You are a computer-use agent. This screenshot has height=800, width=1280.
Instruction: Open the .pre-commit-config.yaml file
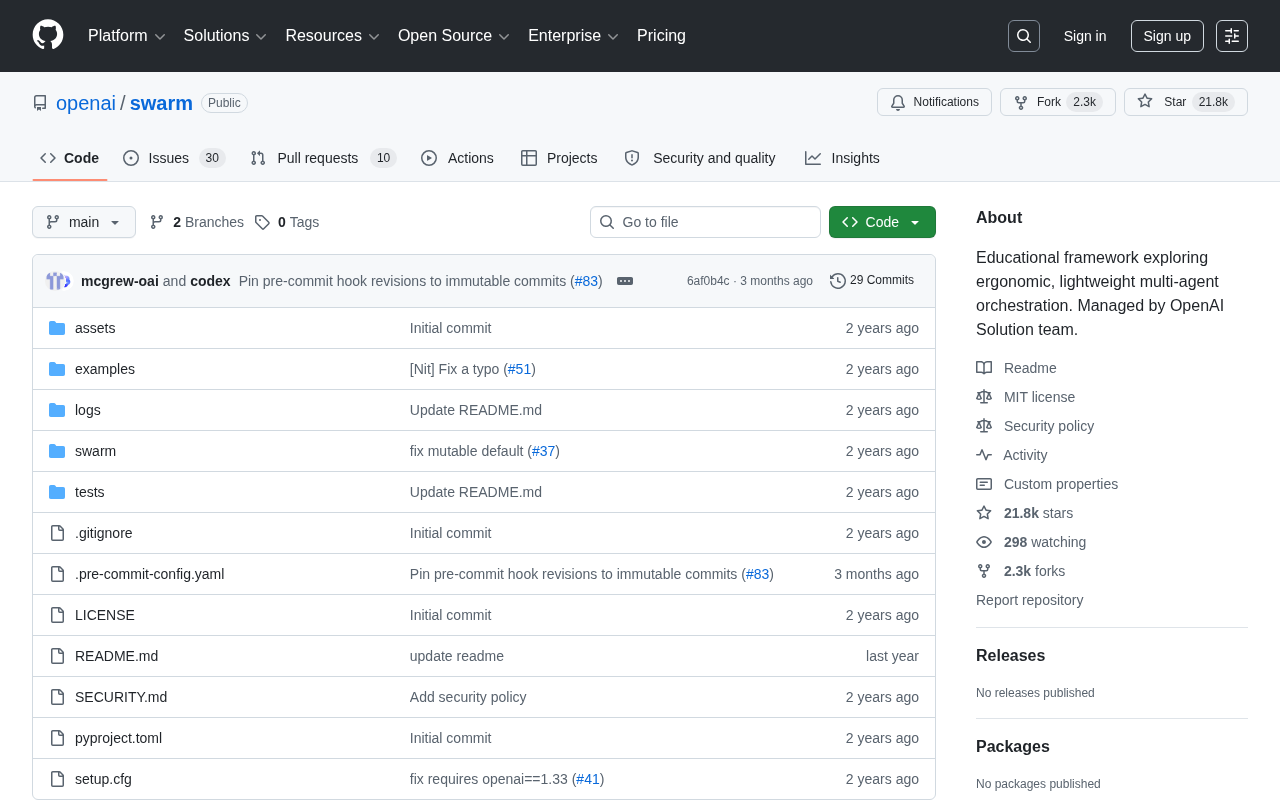(149, 574)
